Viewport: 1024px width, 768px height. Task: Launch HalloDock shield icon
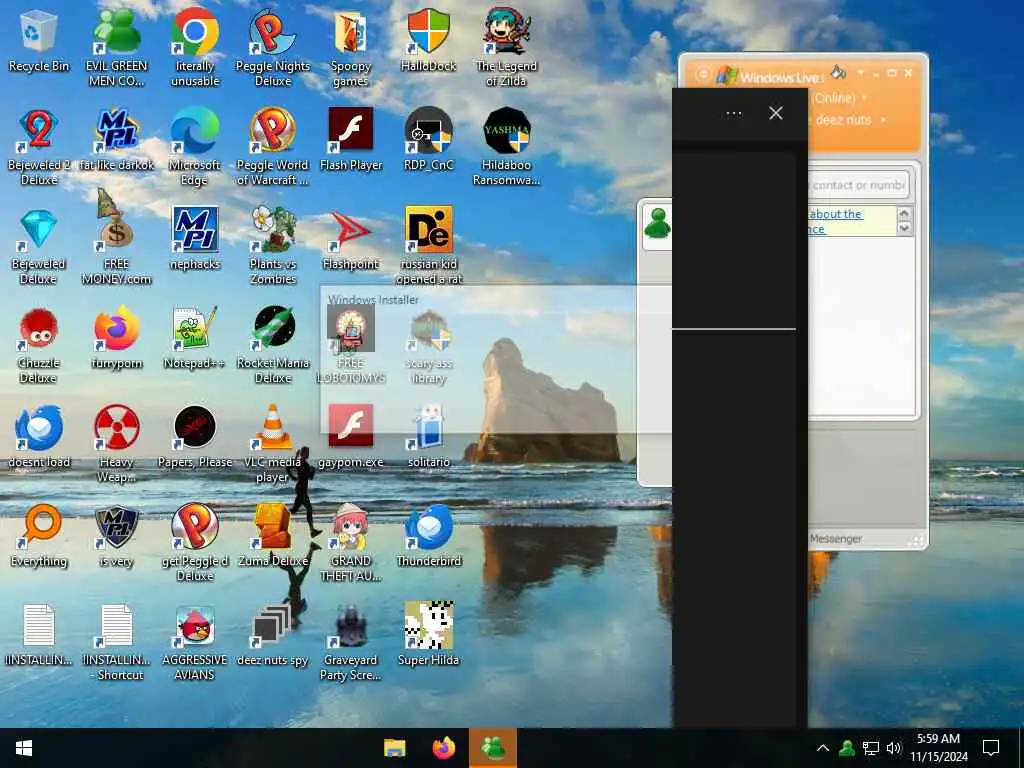click(x=428, y=40)
